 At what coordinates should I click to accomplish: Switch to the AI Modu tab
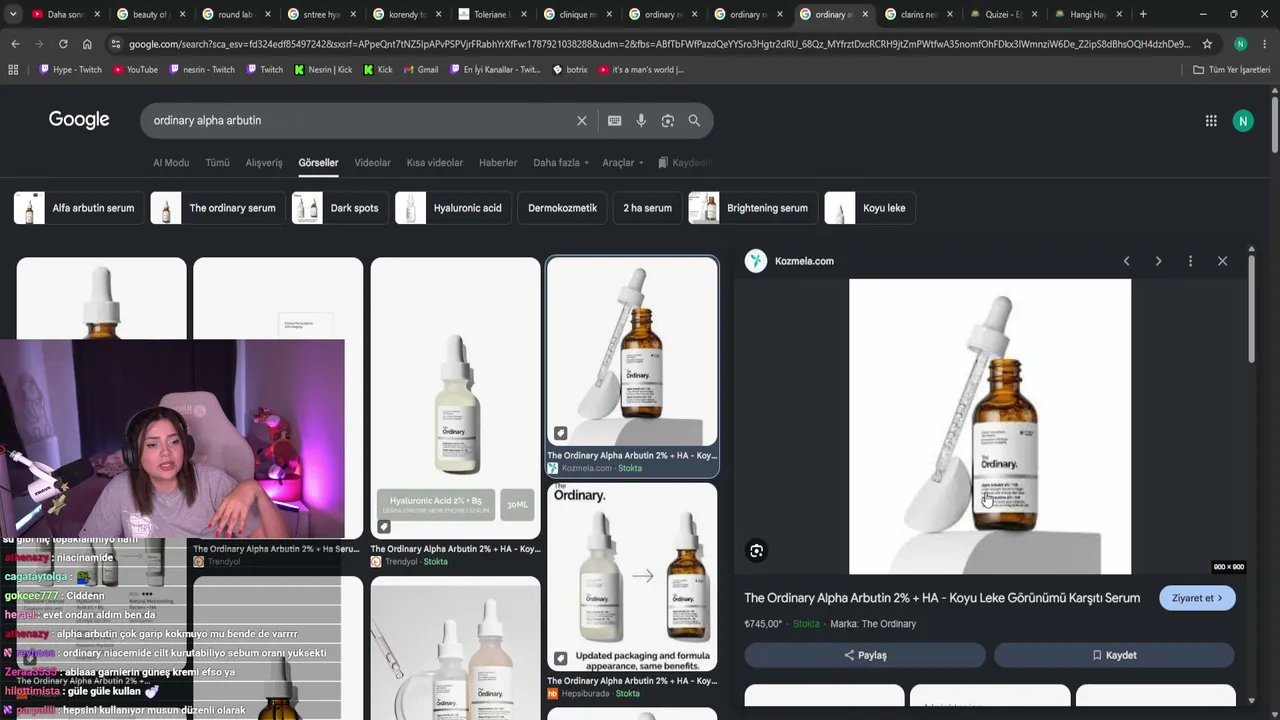click(171, 163)
